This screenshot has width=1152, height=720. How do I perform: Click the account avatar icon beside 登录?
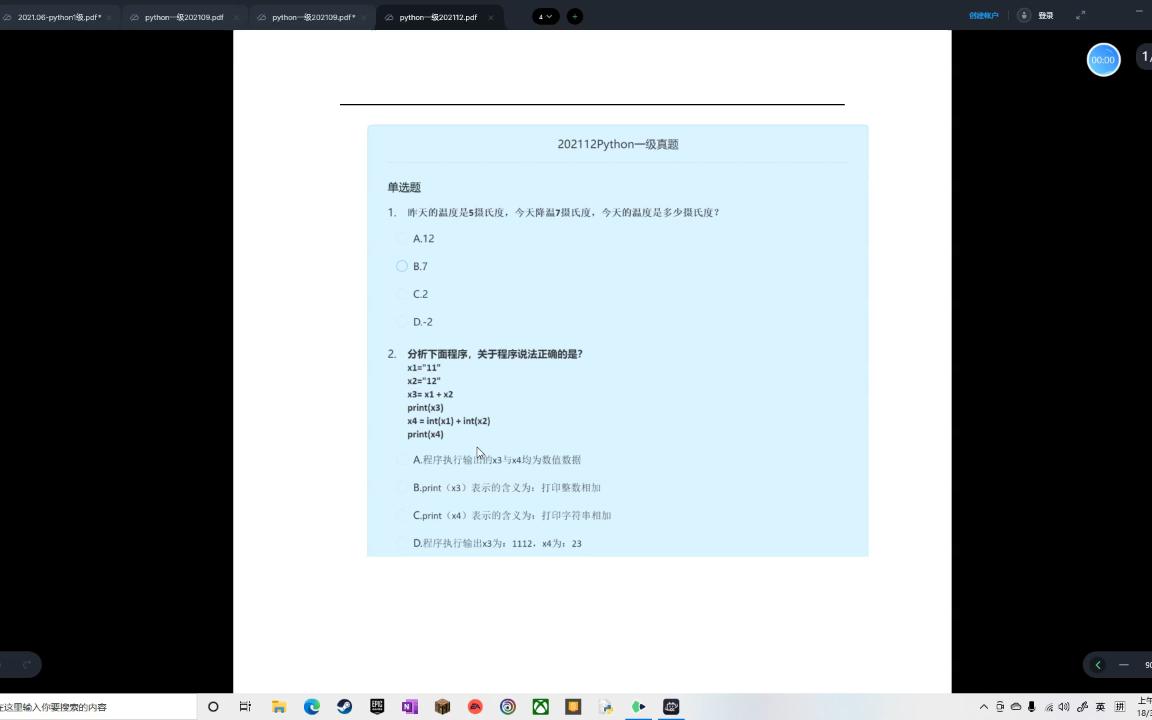[x=1022, y=16]
